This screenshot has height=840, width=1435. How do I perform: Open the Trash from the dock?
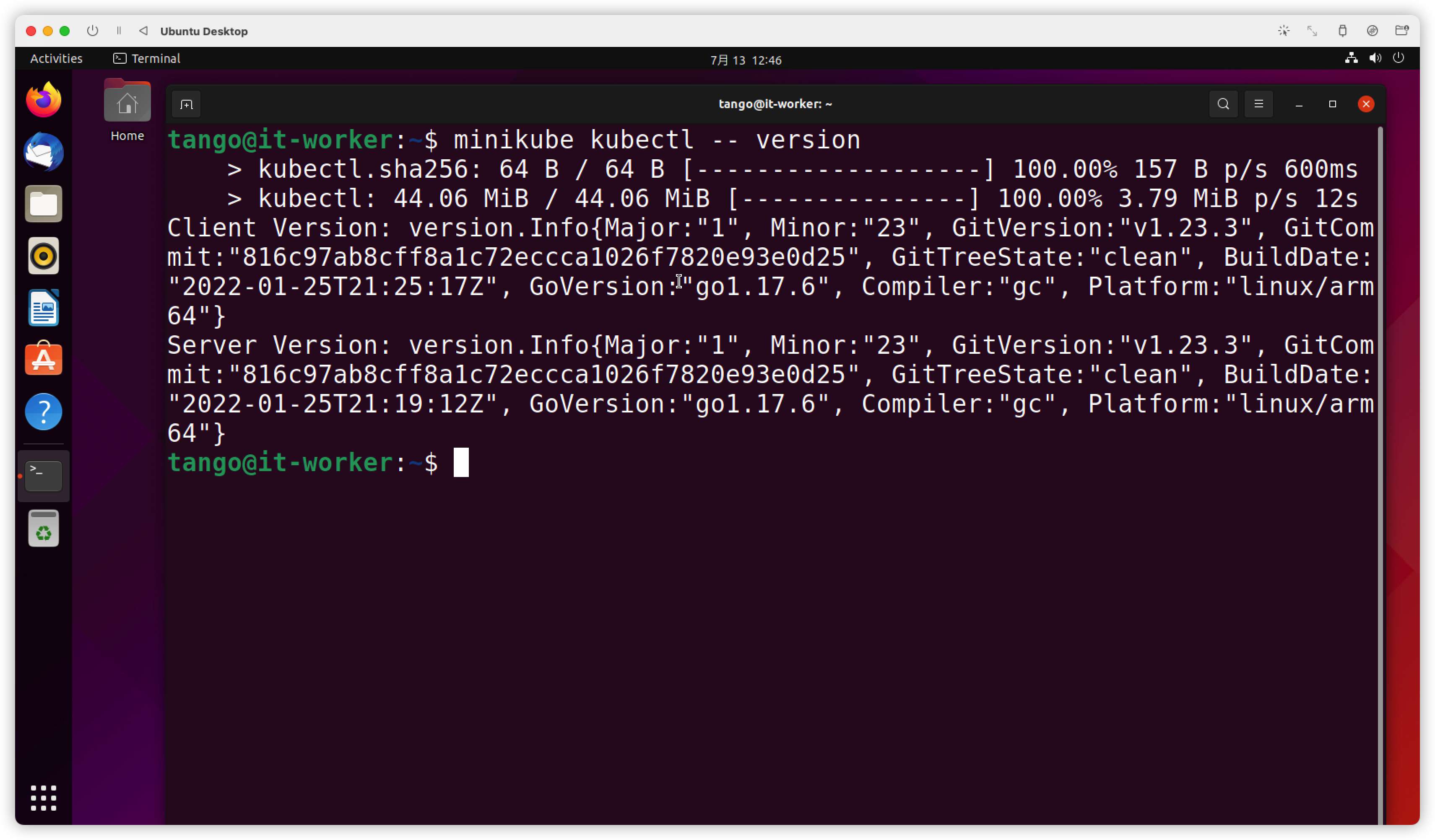tap(44, 529)
